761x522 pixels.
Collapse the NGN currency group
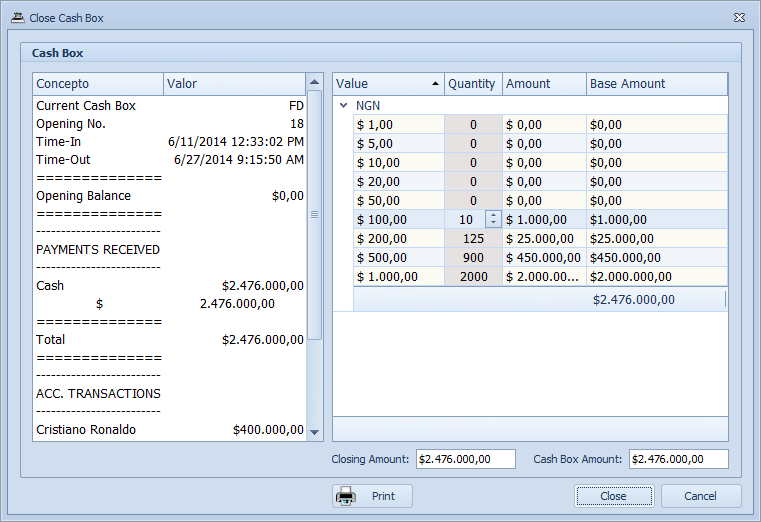point(343,105)
